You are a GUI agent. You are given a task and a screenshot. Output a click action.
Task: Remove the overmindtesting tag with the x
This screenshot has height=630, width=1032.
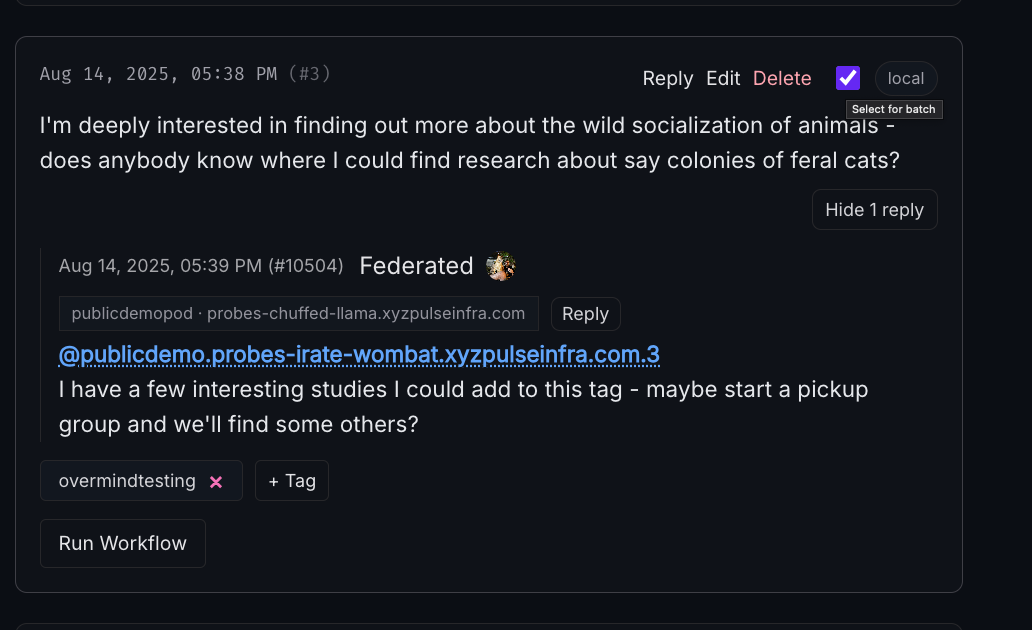point(216,481)
